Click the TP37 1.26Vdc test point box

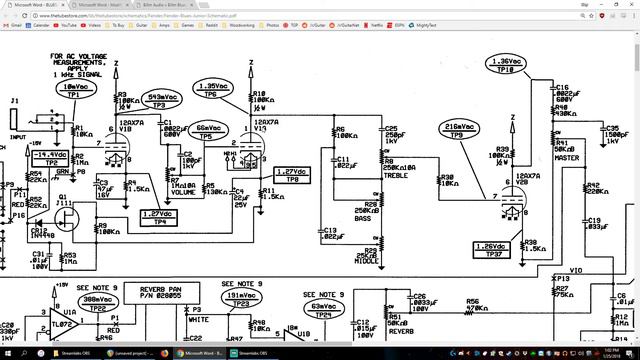pyautogui.click(x=492, y=250)
